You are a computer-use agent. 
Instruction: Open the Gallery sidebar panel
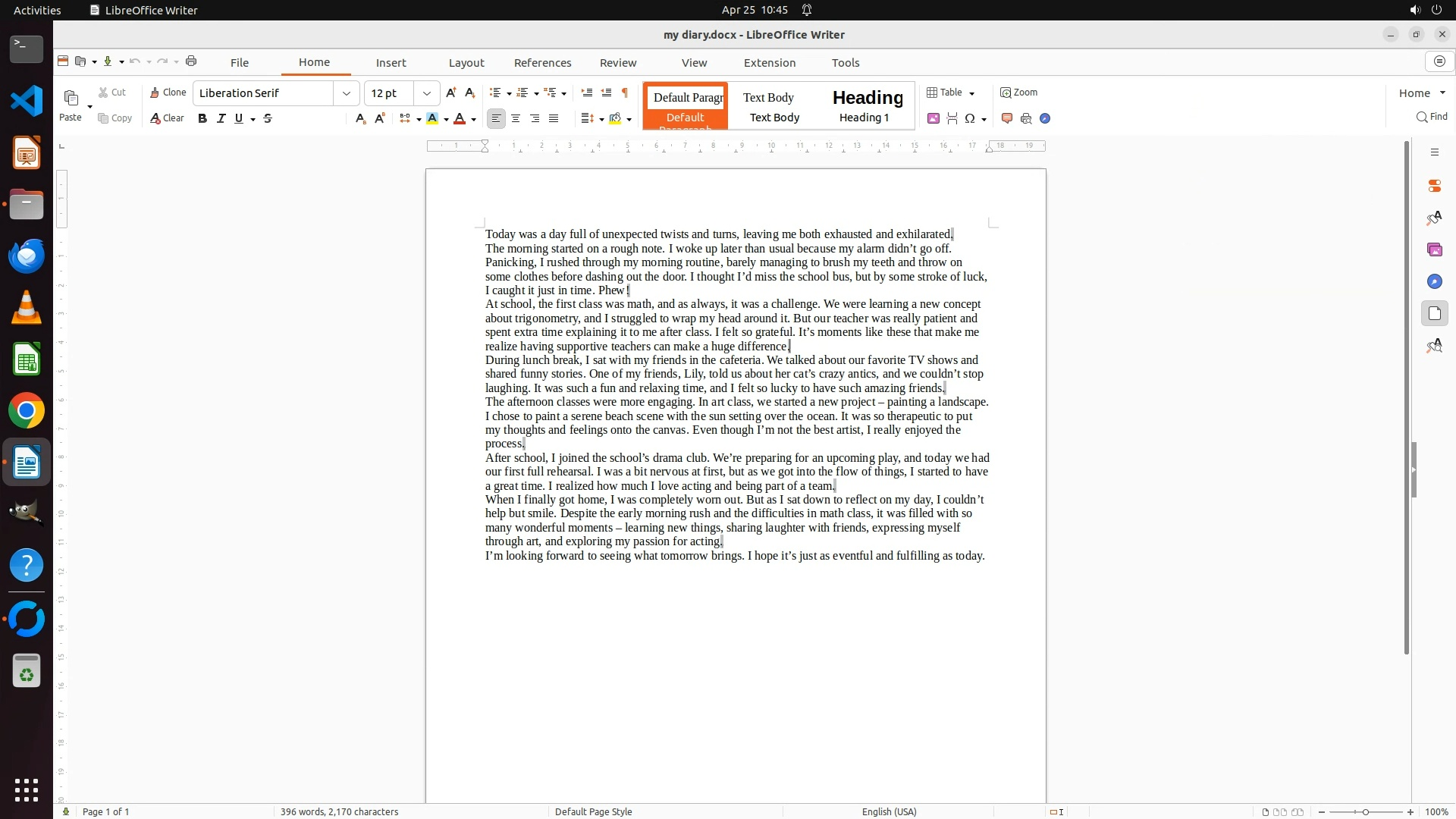click(x=1434, y=249)
